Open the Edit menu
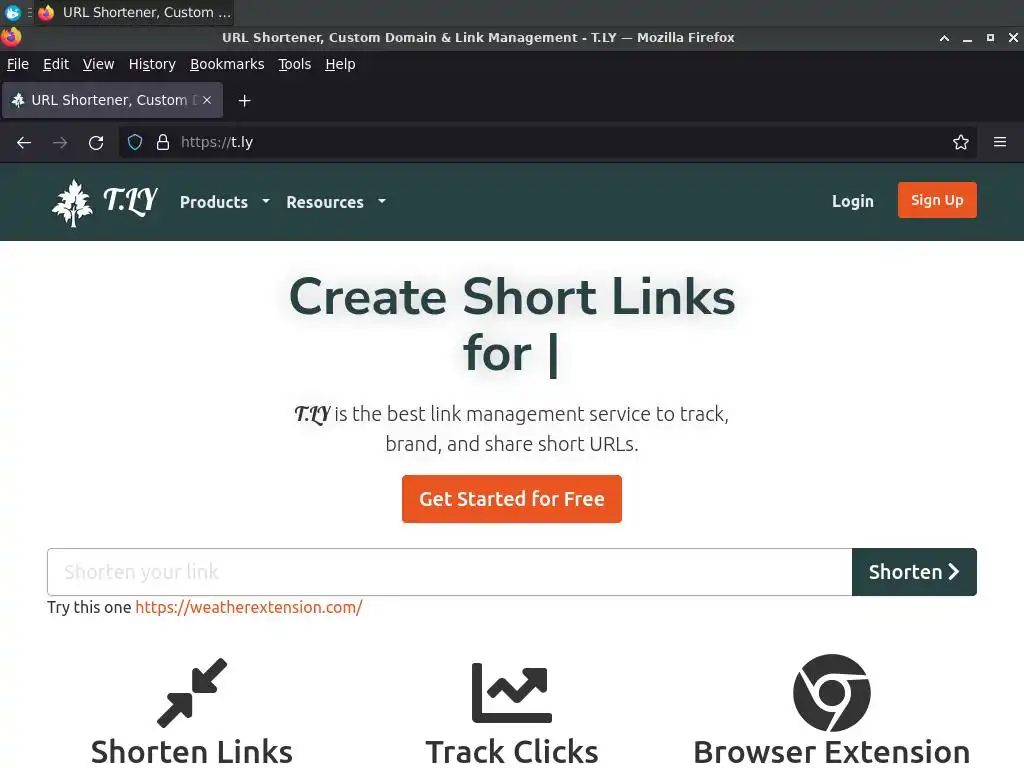 [x=56, y=64]
